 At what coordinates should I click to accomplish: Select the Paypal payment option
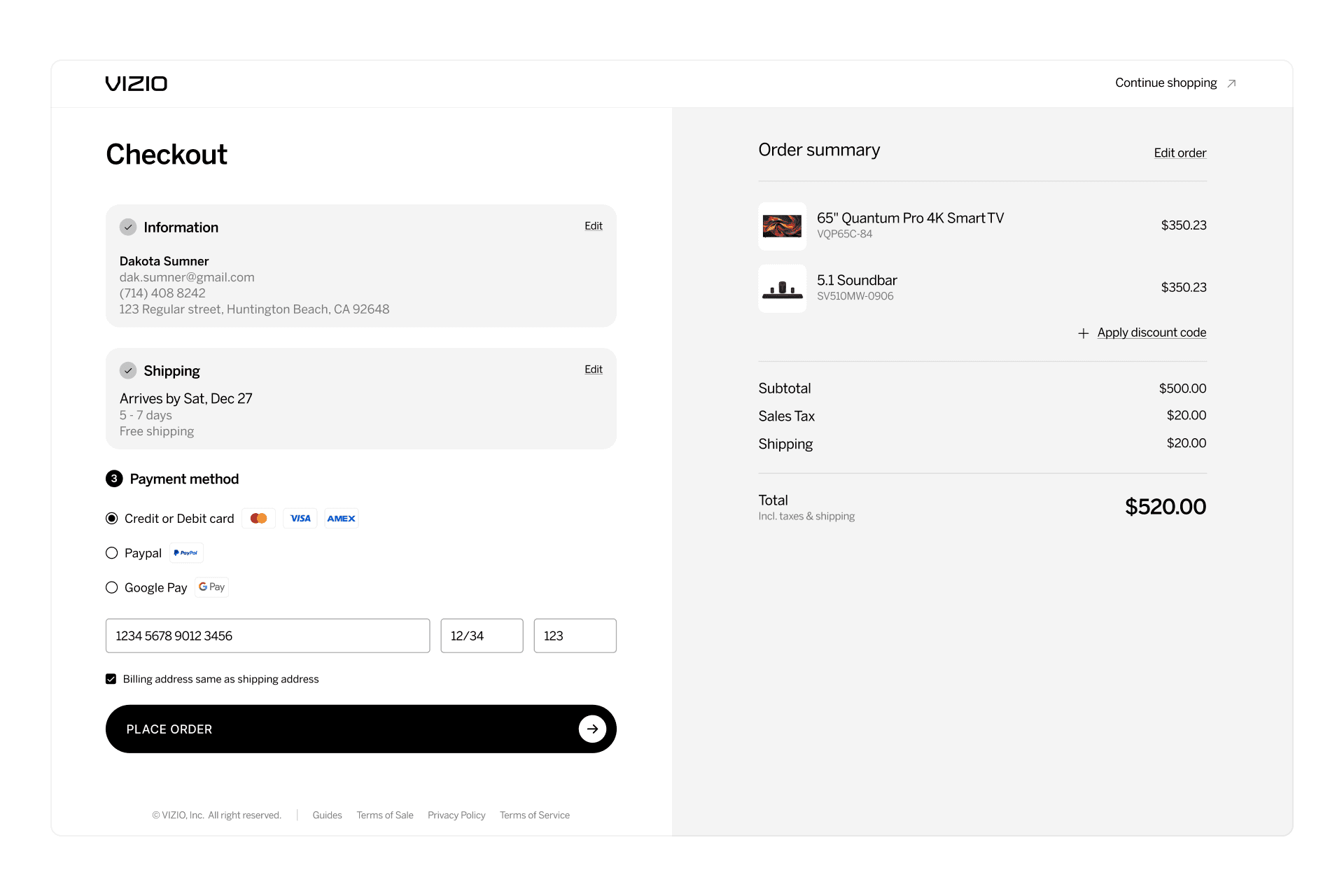(x=111, y=553)
